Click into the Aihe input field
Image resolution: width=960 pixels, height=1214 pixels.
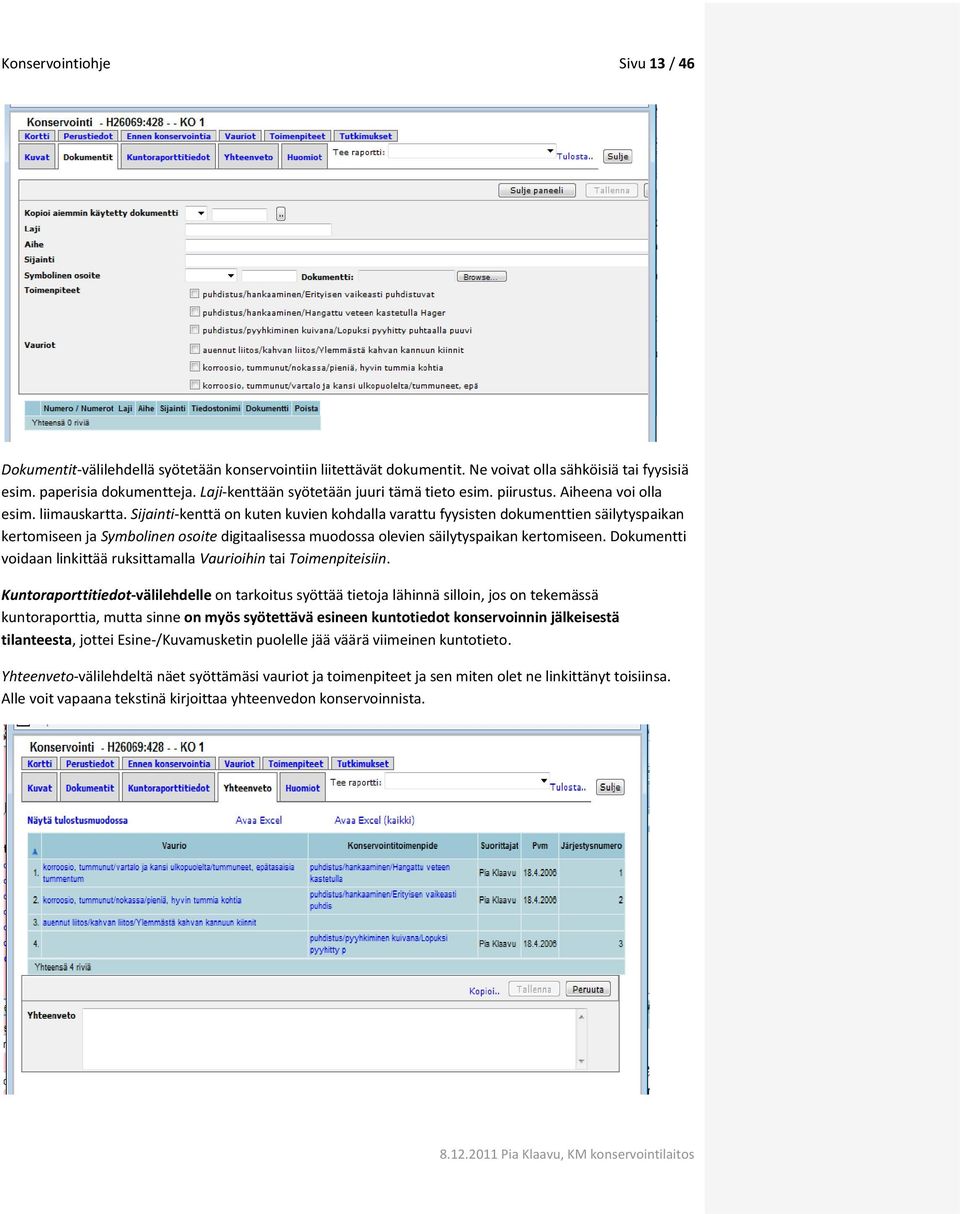click(x=417, y=244)
